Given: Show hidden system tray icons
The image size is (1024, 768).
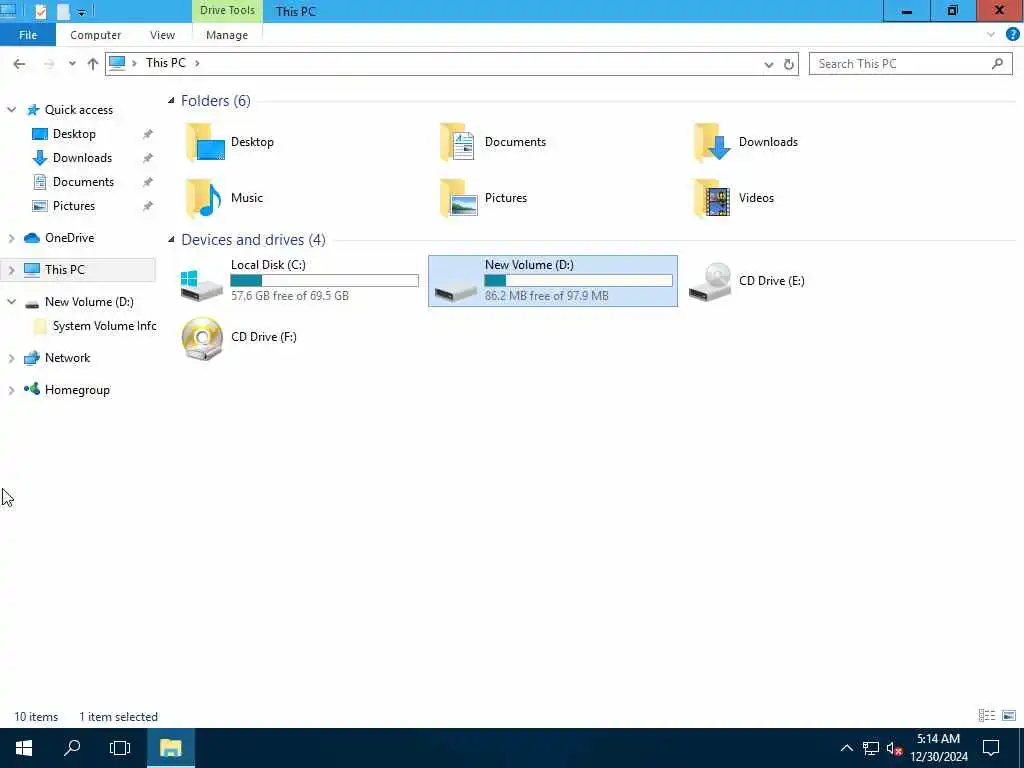Looking at the screenshot, I should point(846,748).
